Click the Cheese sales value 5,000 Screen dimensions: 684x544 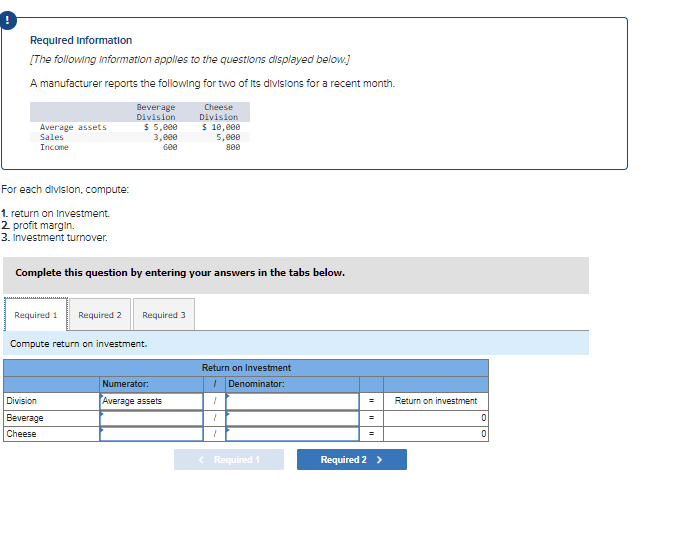click(x=228, y=137)
